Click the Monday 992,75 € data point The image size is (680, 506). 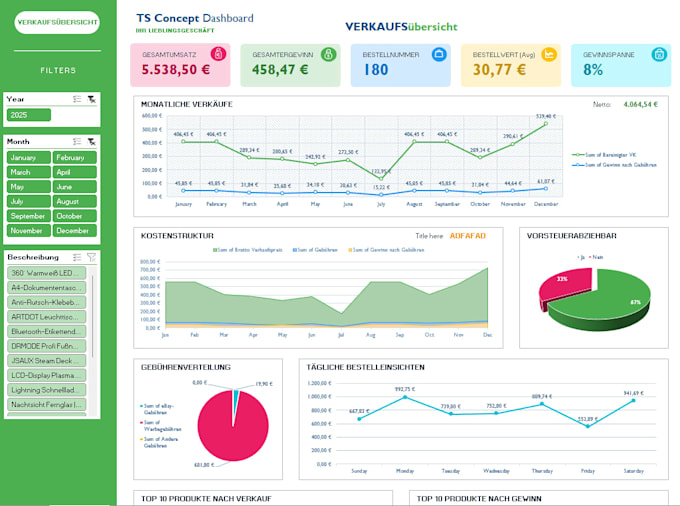[405, 397]
